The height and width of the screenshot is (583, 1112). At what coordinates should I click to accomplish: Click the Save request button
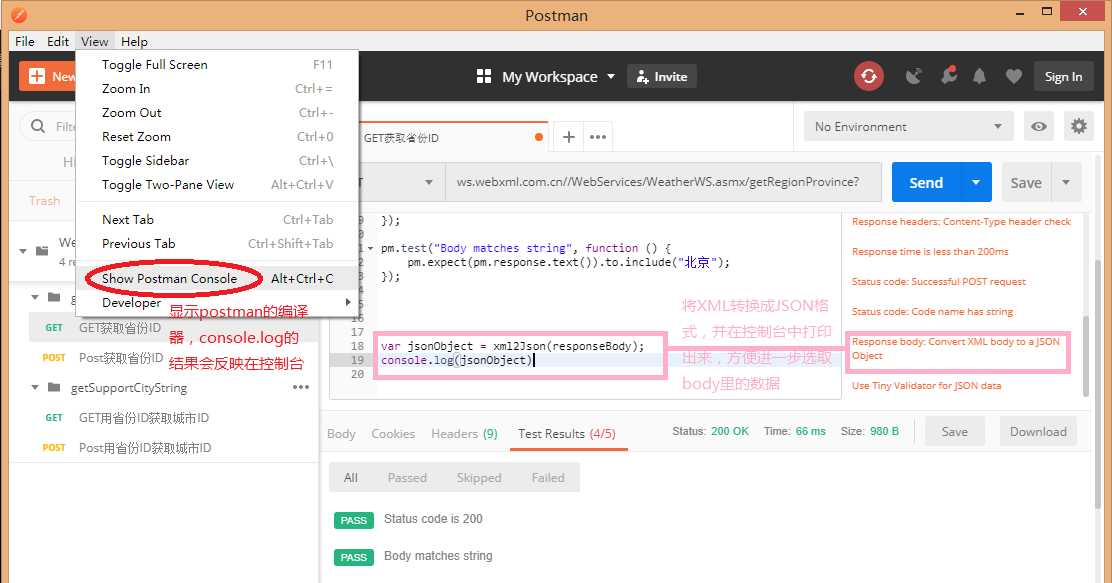pyautogui.click(x=1025, y=182)
